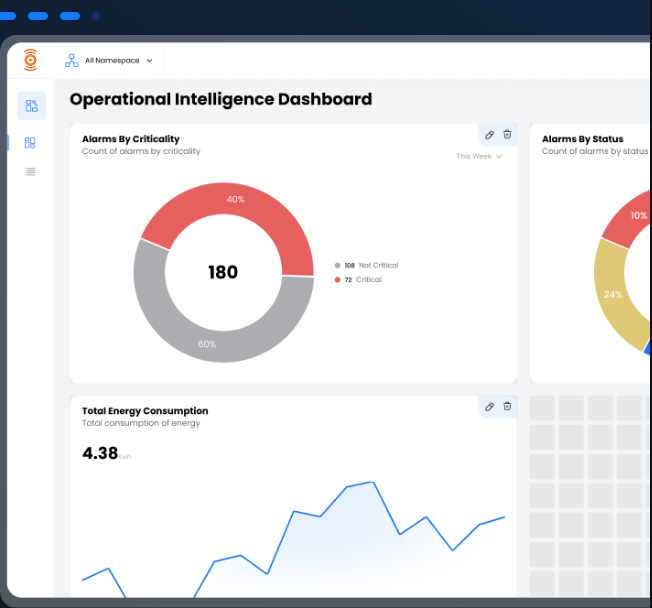The image size is (652, 608).
Task: Delete the Total Energy Consumption widget
Action: (507, 406)
